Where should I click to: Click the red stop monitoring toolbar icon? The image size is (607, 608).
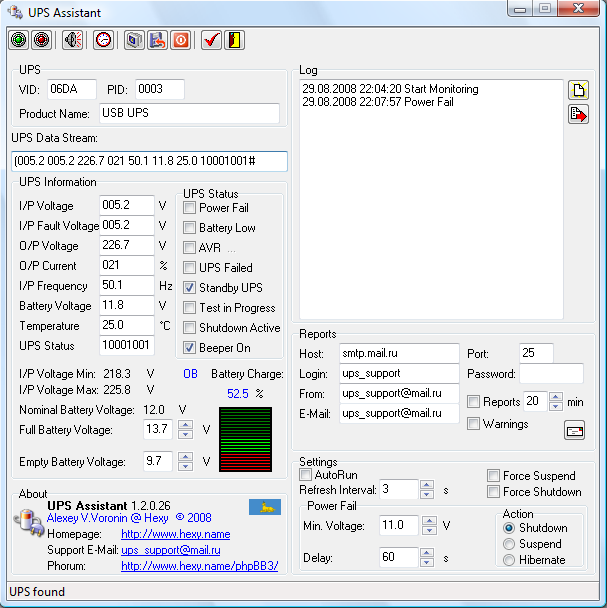coord(42,40)
